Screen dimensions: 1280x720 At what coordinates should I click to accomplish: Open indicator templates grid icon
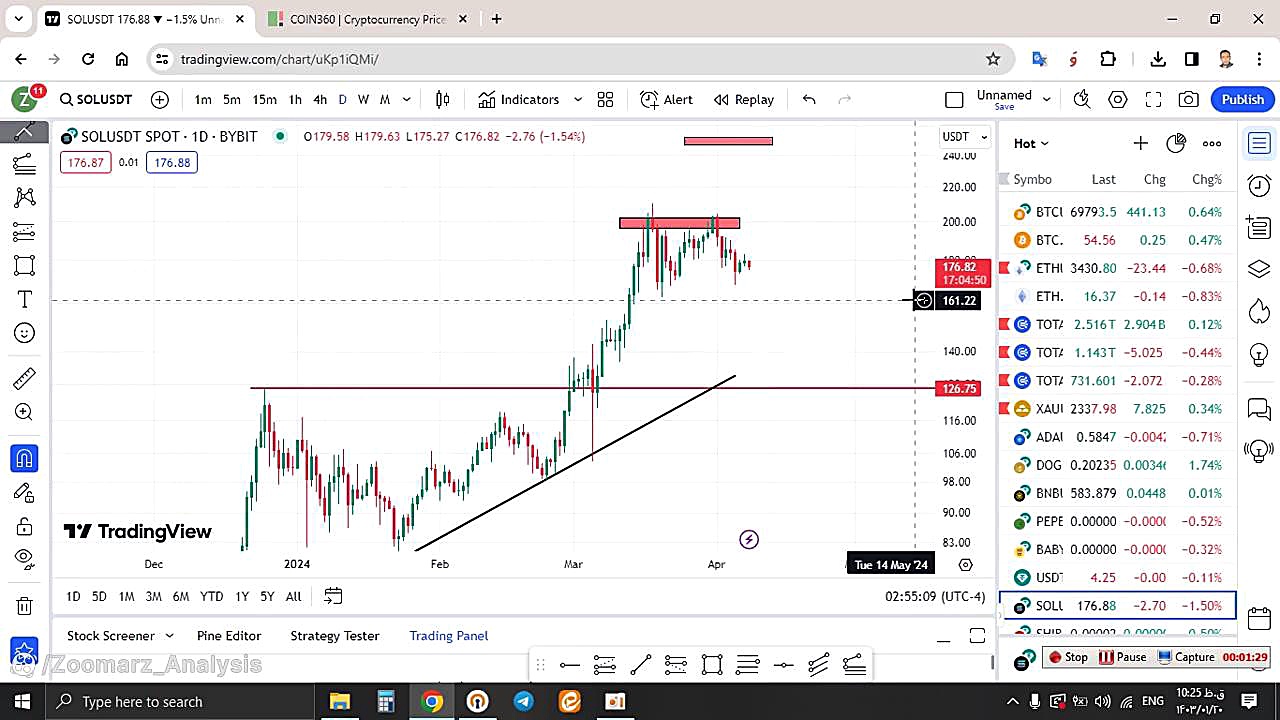pyautogui.click(x=605, y=99)
